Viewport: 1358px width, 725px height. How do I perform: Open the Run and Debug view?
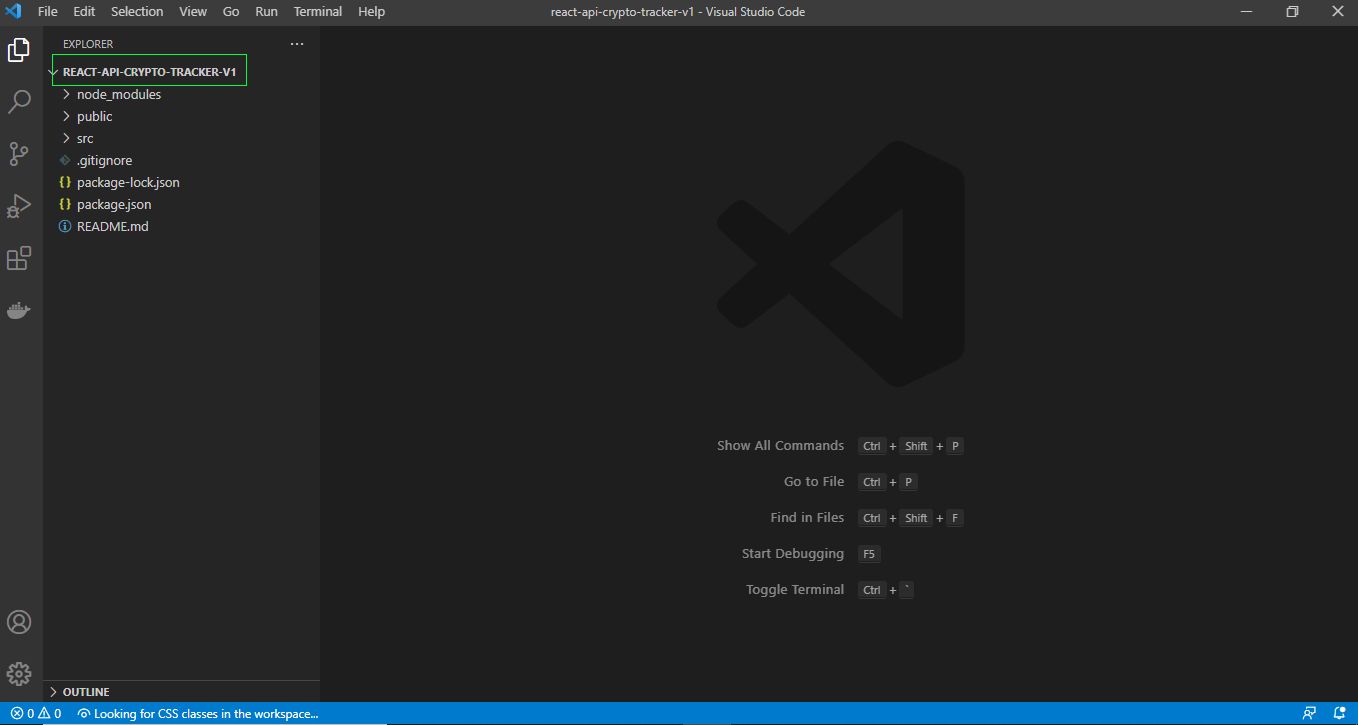pos(19,206)
